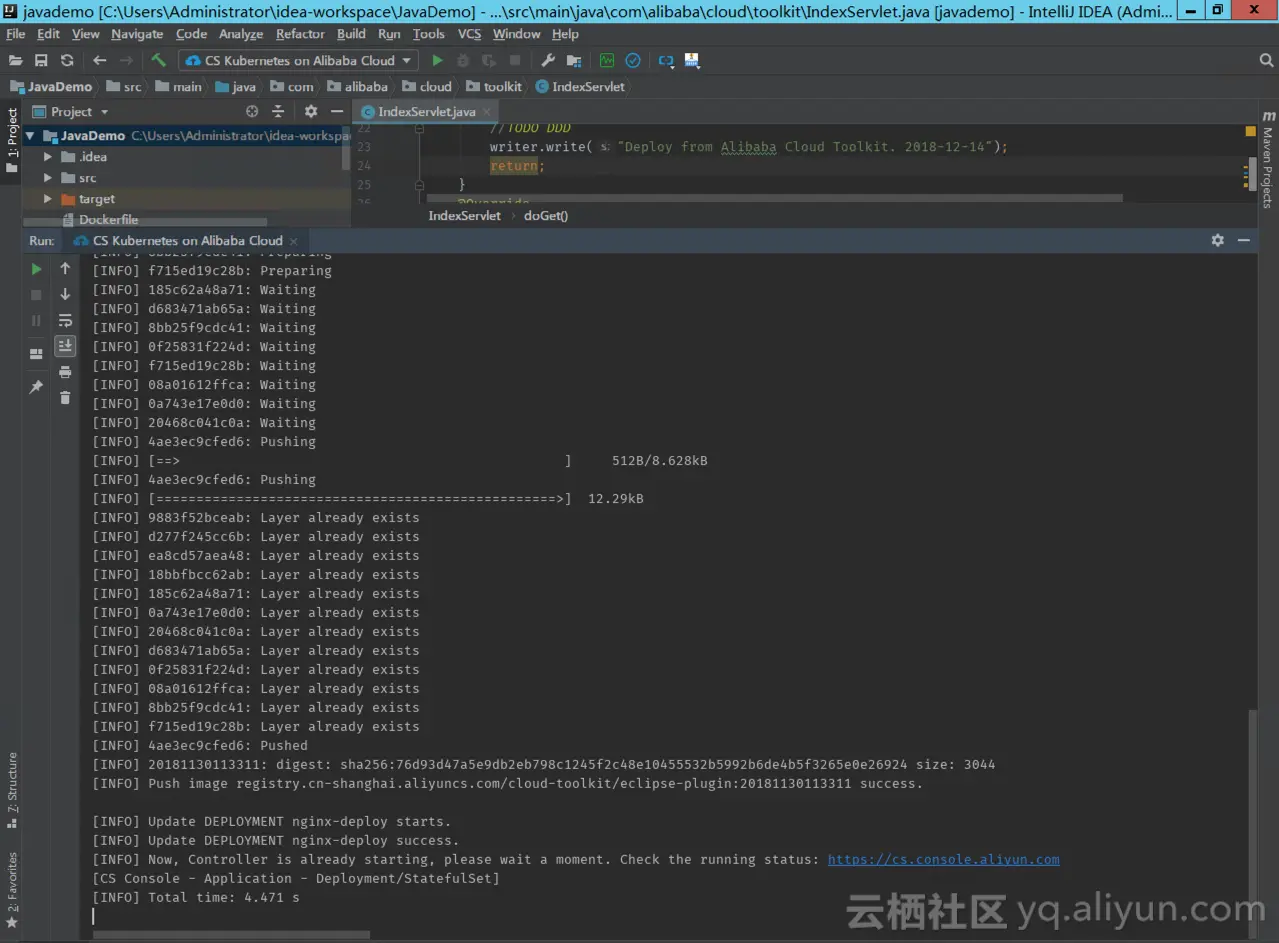Collapse all in the Project panel
Screen dimensions: 1279x943
[x=278, y=112]
